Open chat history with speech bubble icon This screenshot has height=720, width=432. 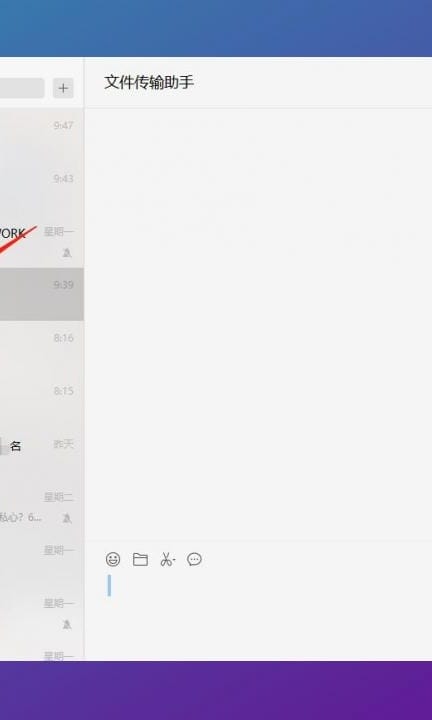click(194, 559)
